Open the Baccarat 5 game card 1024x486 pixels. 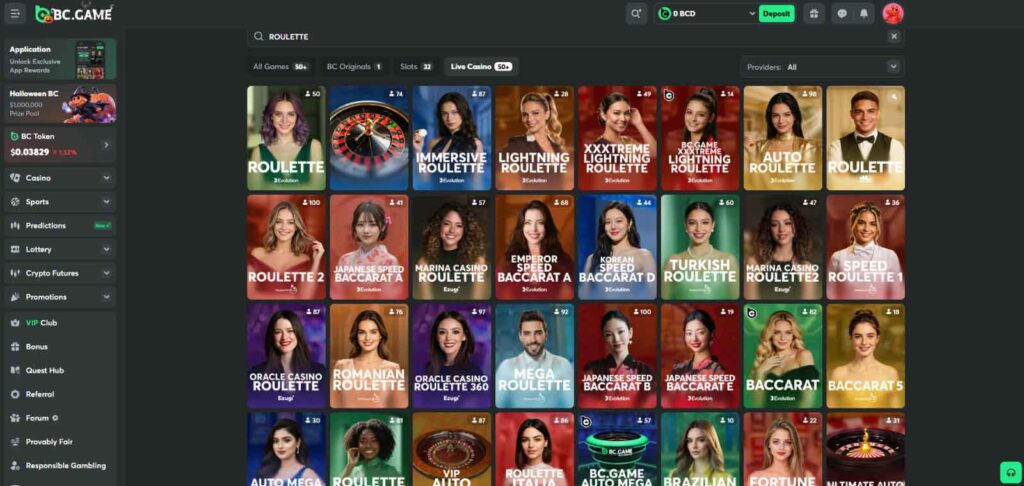(x=865, y=356)
